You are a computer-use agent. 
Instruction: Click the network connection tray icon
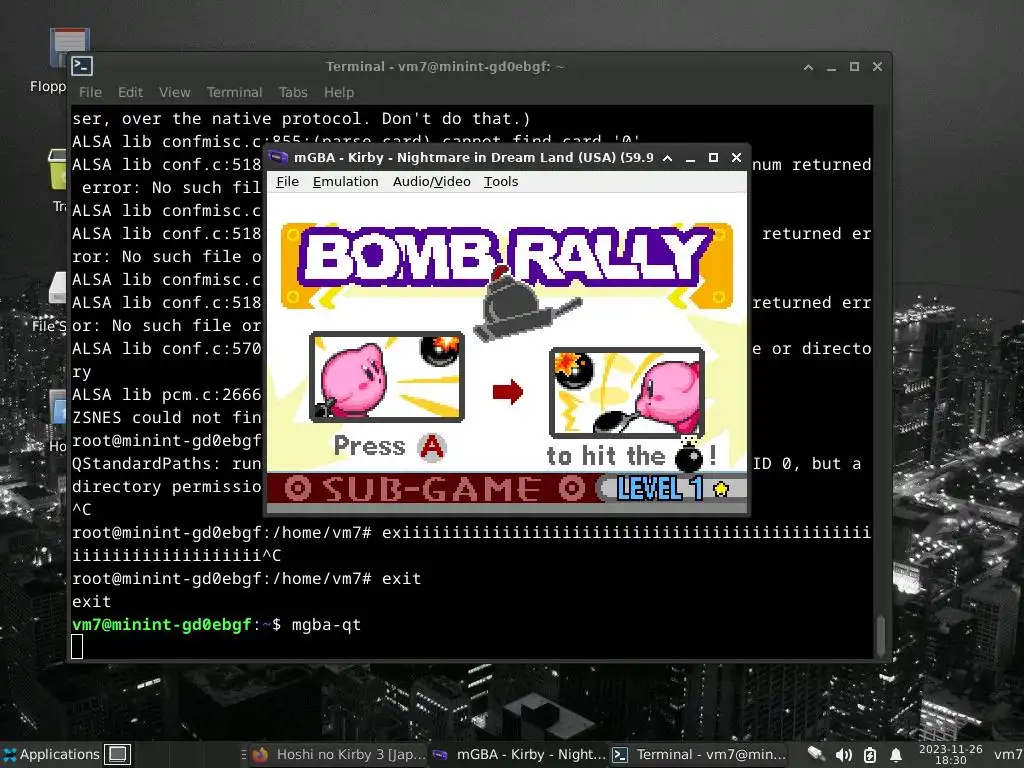pos(816,754)
